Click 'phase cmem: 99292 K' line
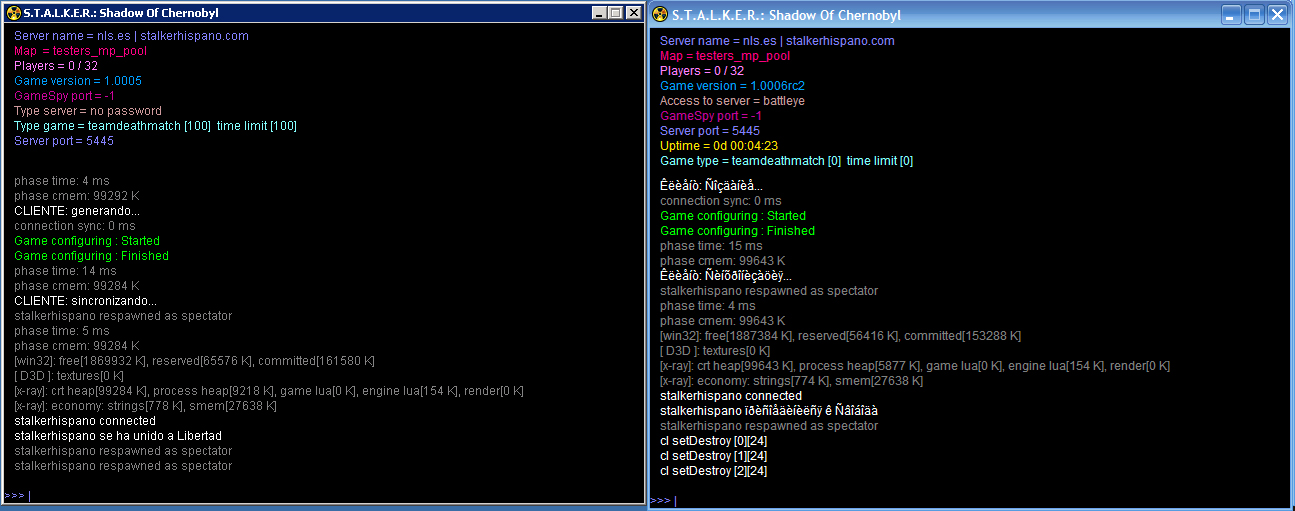Viewport: 1295px width, 511px height. click(77, 196)
